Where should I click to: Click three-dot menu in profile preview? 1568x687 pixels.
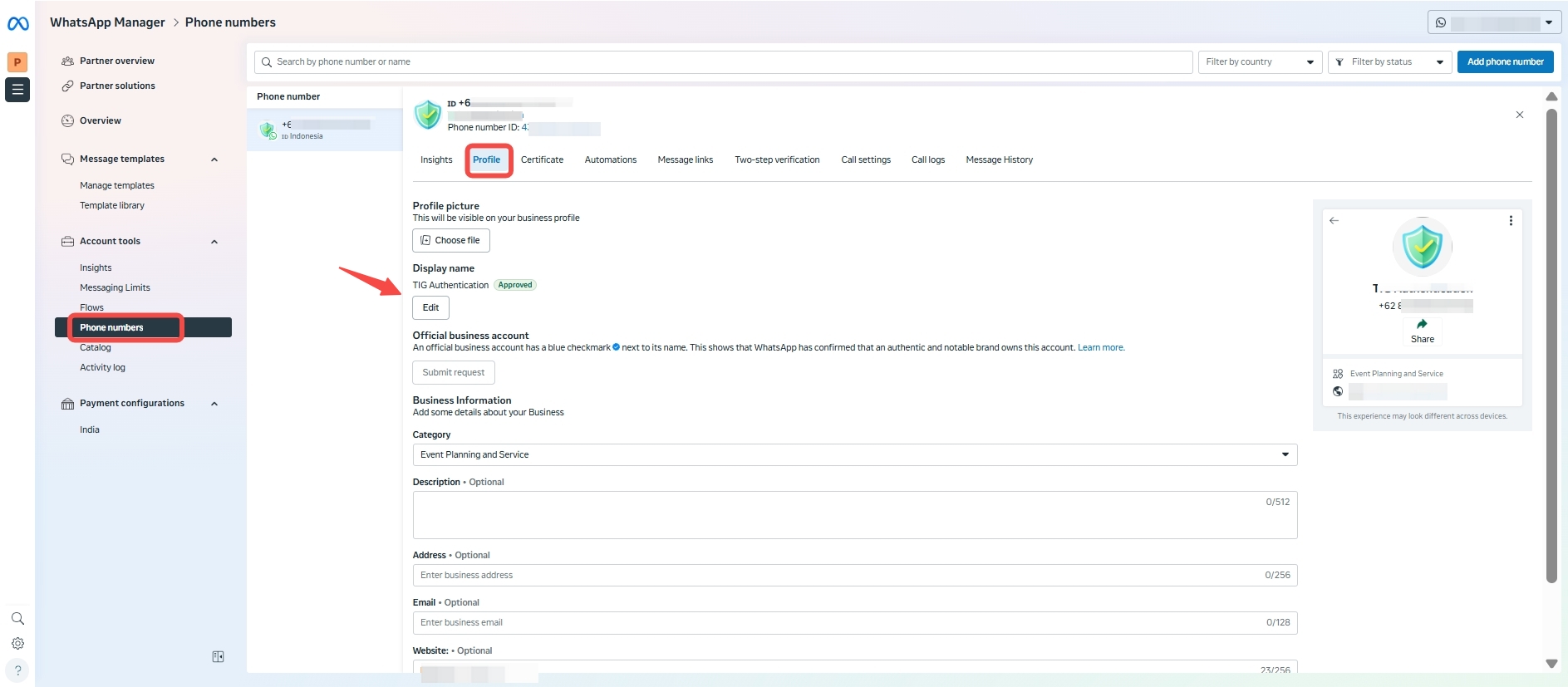pyautogui.click(x=1510, y=221)
